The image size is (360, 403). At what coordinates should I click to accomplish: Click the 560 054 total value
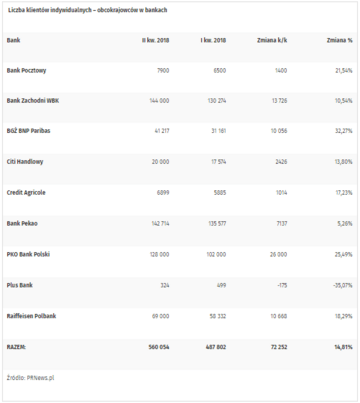159,347
